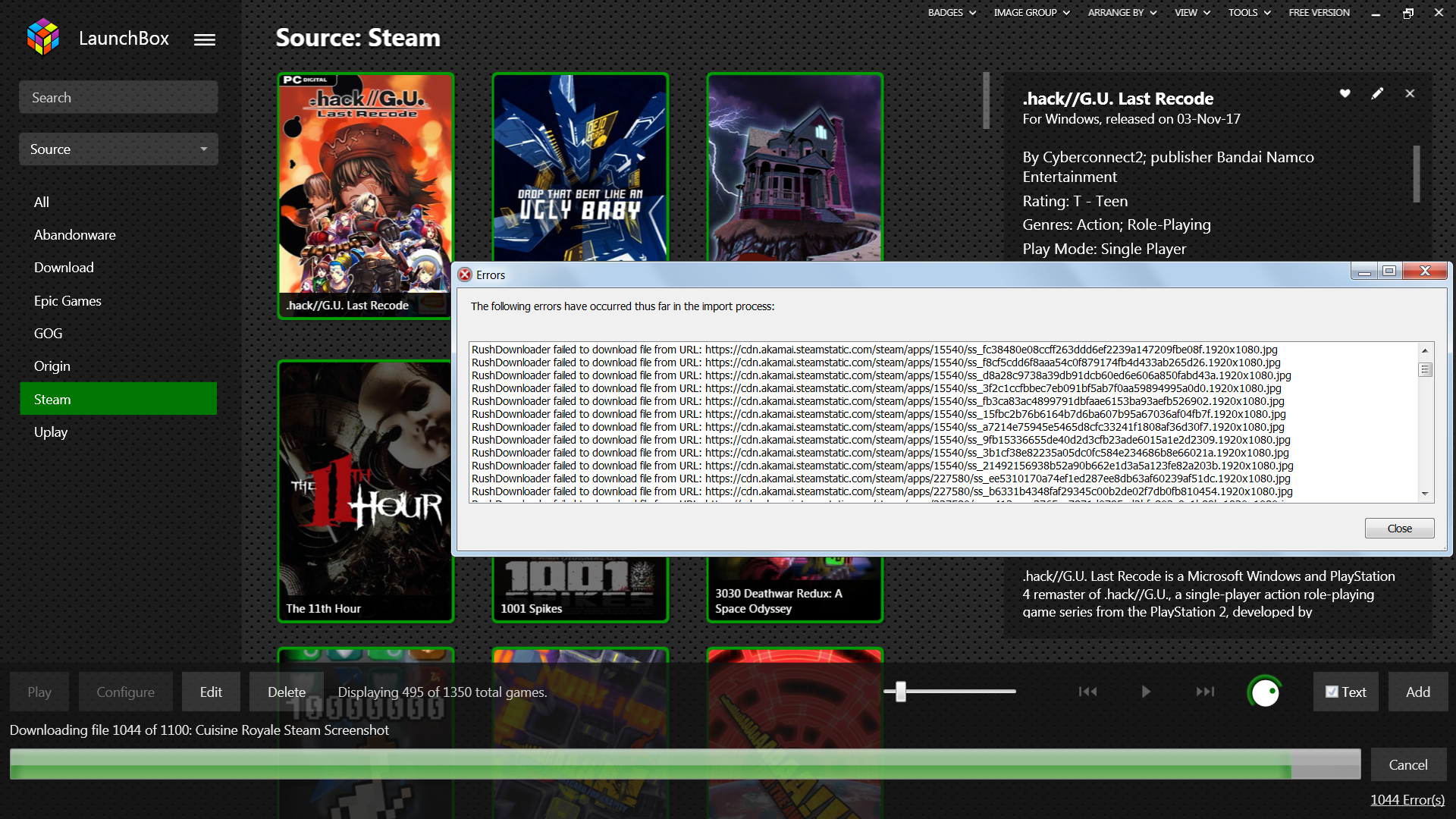
Task: Open the 1044 Error(s) link
Action: click(x=1407, y=799)
